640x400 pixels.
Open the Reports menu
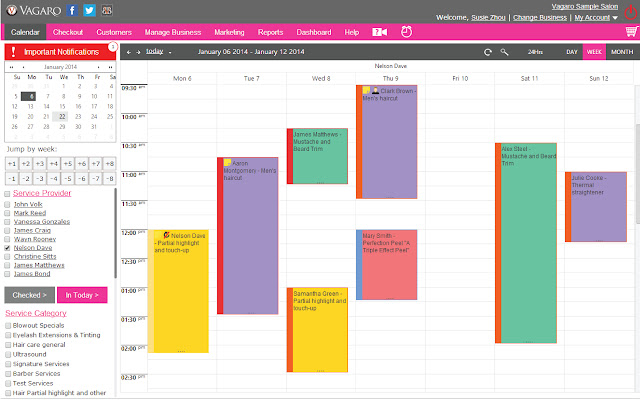(270, 32)
